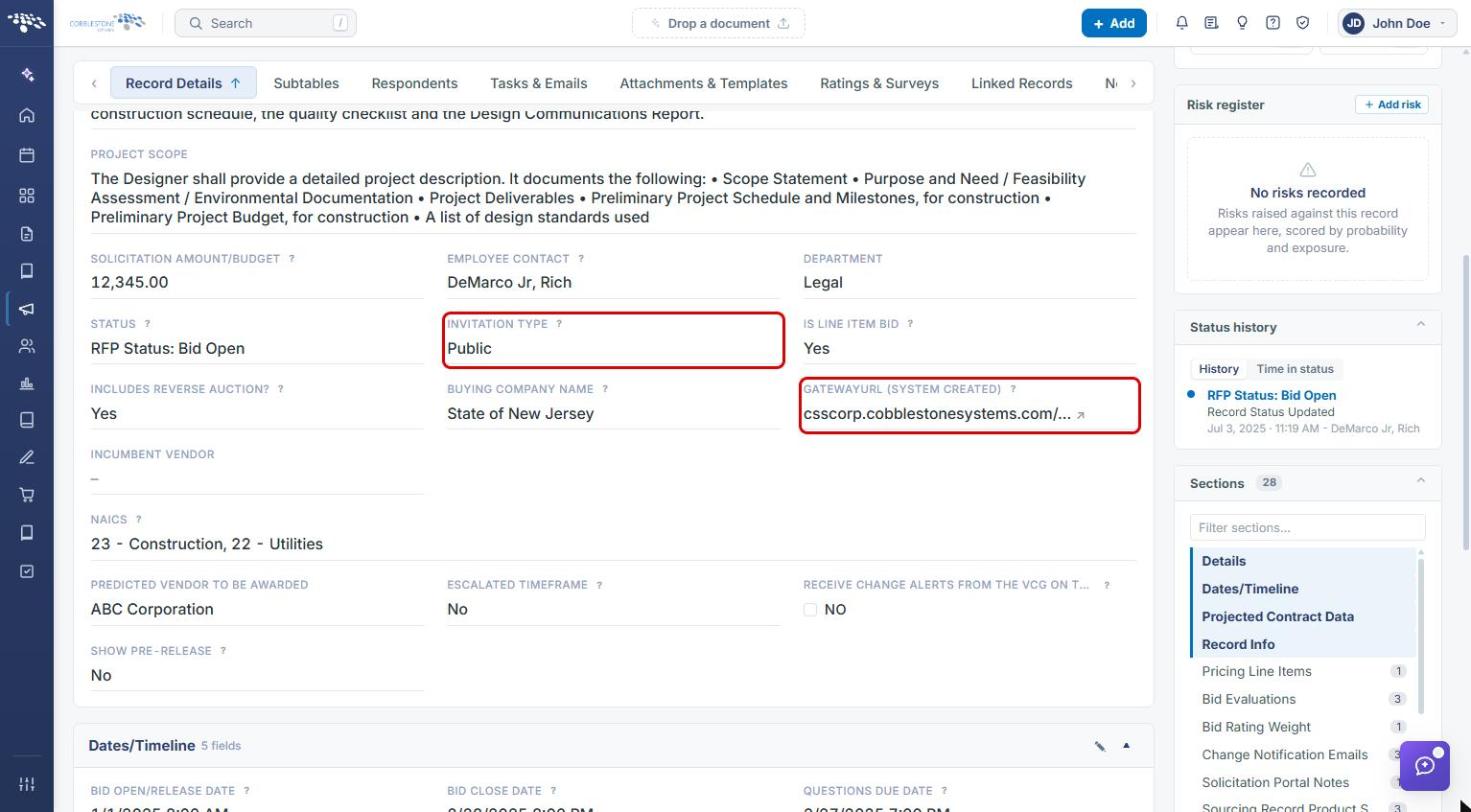1471x812 pixels.
Task: Jump to the Pricing Line Items section
Action: pos(1304,671)
